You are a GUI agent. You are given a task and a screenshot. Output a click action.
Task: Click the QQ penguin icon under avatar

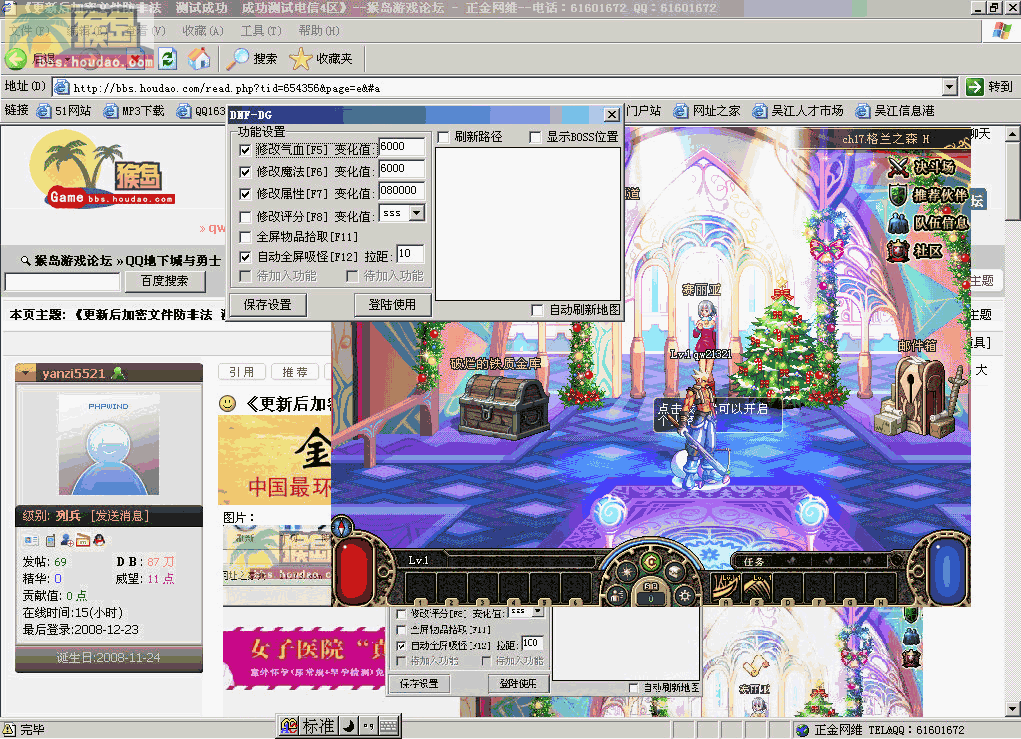pyautogui.click(x=98, y=540)
